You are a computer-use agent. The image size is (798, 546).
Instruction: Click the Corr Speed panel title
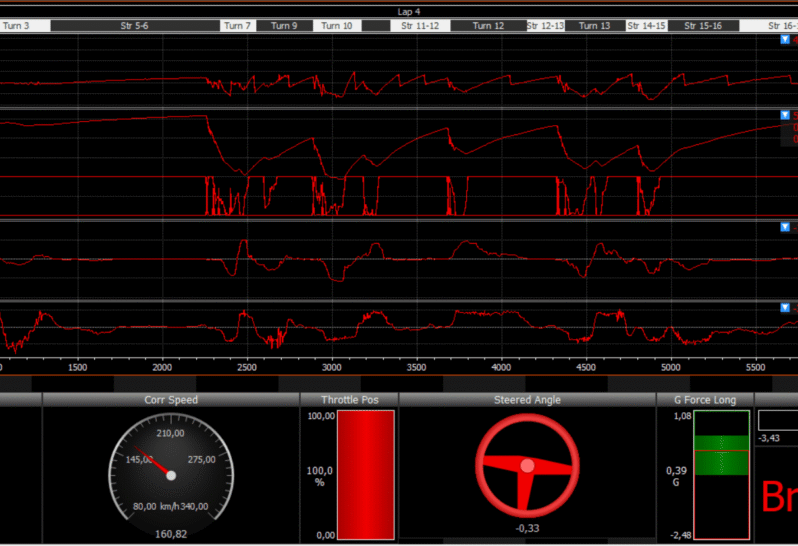(x=170, y=399)
